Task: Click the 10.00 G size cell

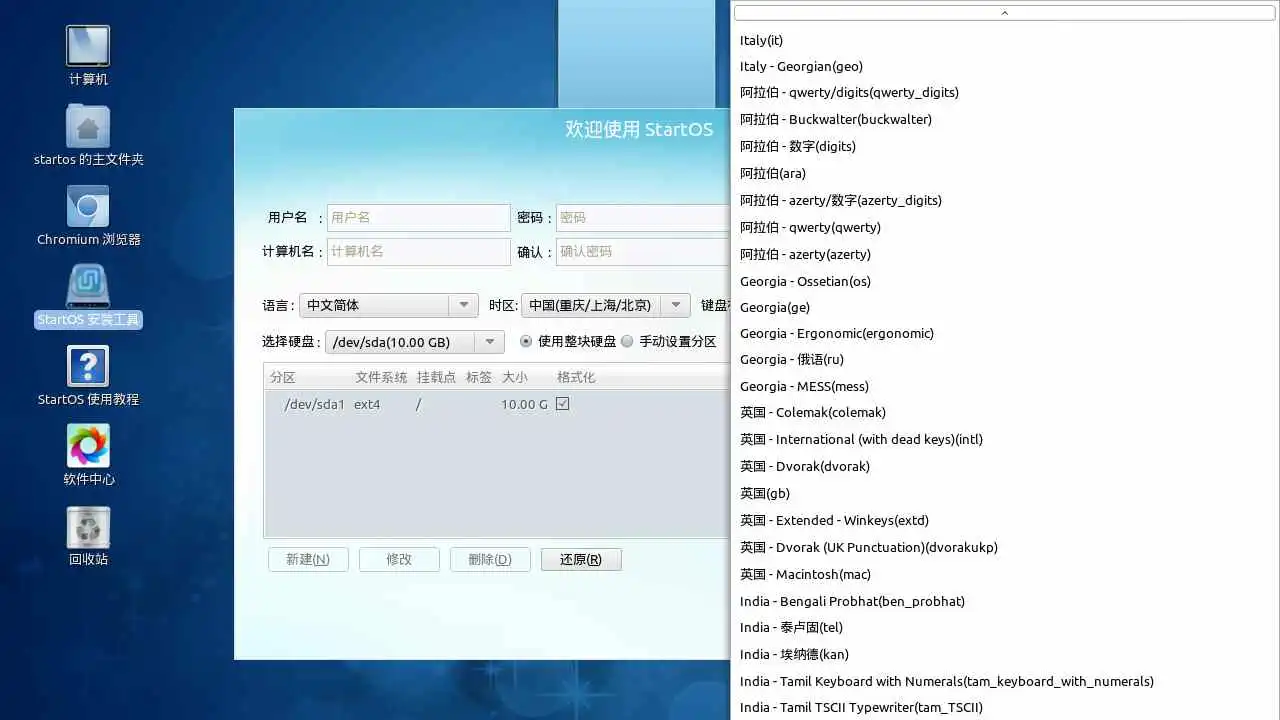Action: pos(524,404)
